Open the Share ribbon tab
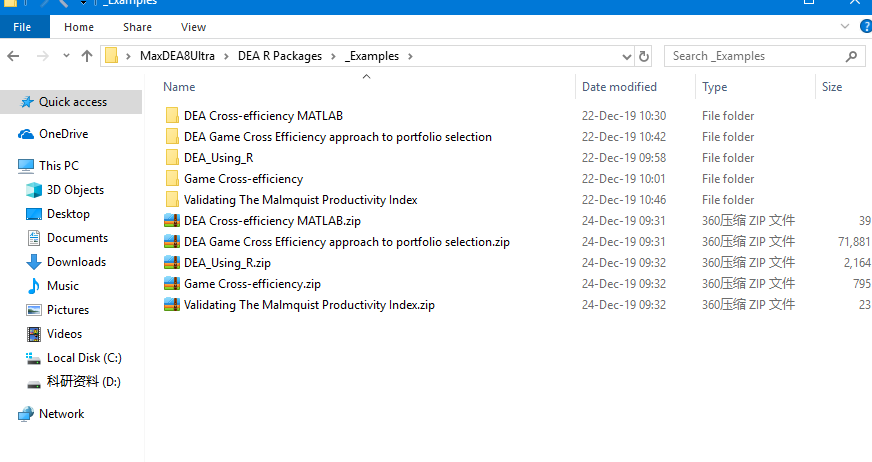Screen dimensions: 872x462 point(137,27)
